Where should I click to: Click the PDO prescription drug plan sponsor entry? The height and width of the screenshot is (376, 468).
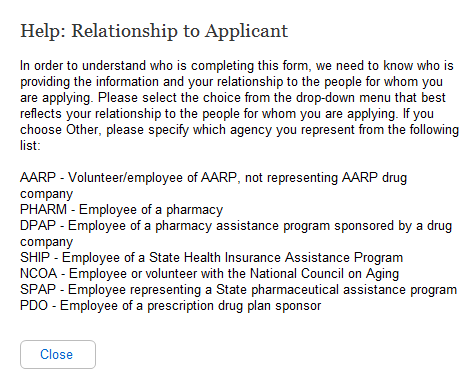coord(170,306)
